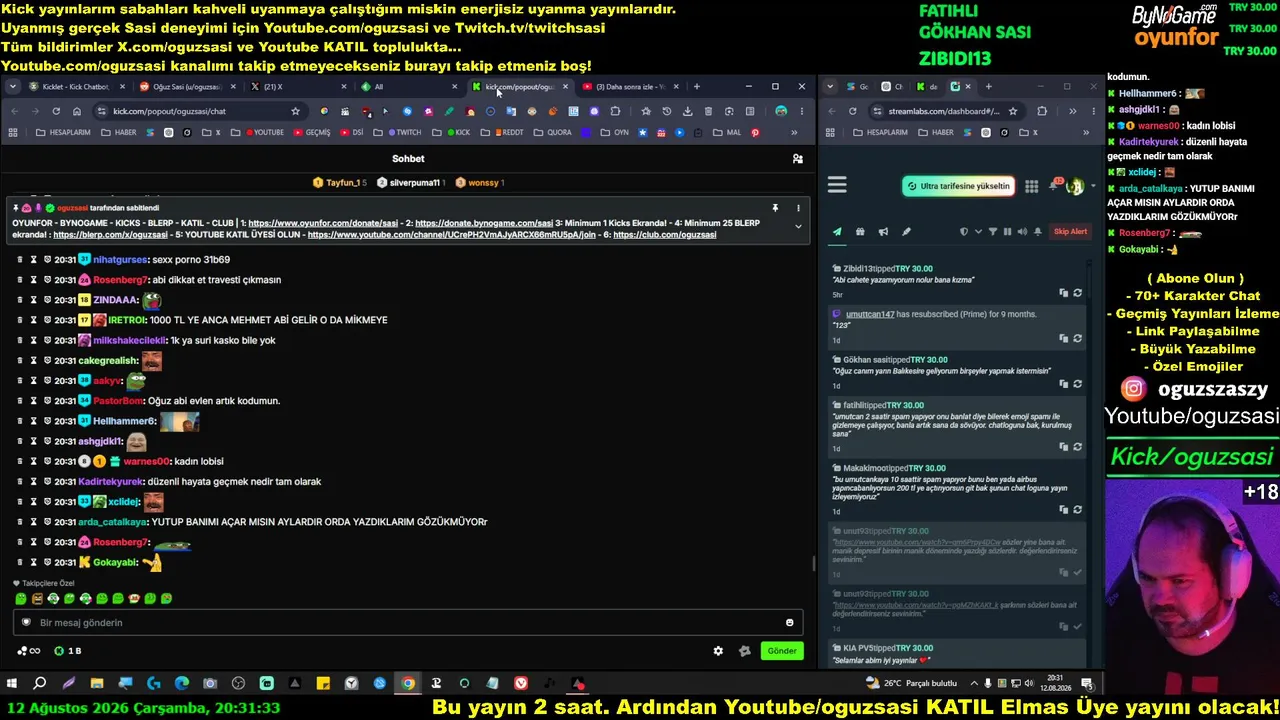Open the Streamlabs apps grid

click(x=1031, y=186)
